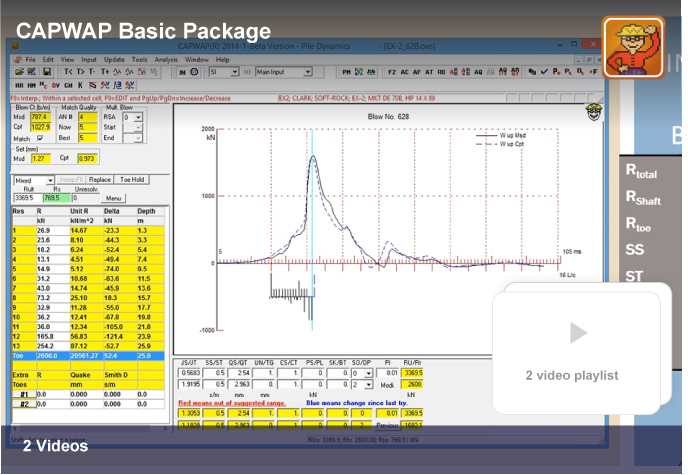Click the Toe Hold button
Screen dimensions: 688x475
point(132,179)
